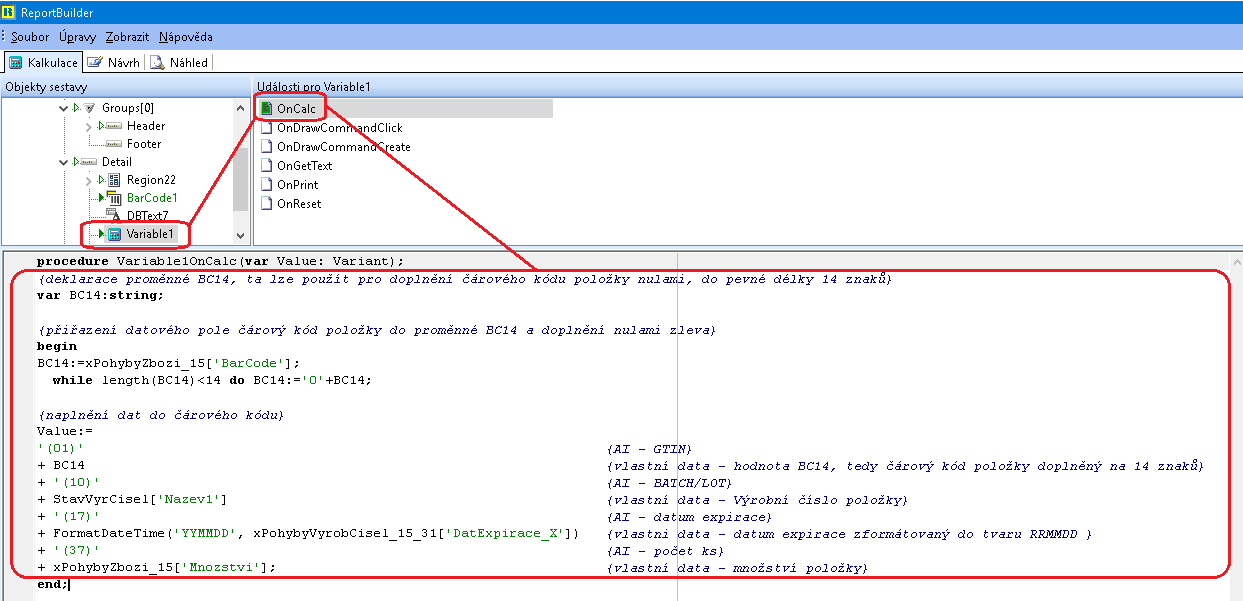This screenshot has width=1243, height=601.
Task: Select the OnReset event in list
Action: tap(299, 204)
